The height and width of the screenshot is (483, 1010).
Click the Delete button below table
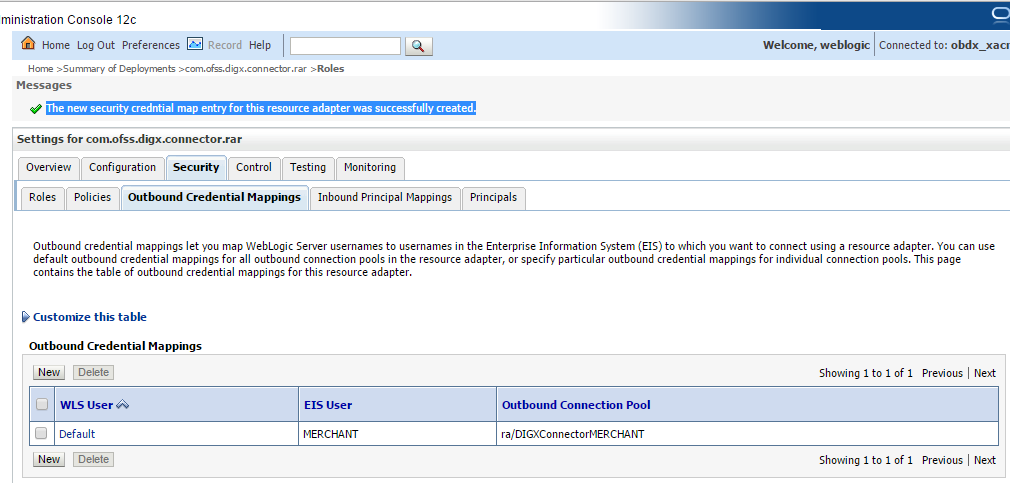93,459
